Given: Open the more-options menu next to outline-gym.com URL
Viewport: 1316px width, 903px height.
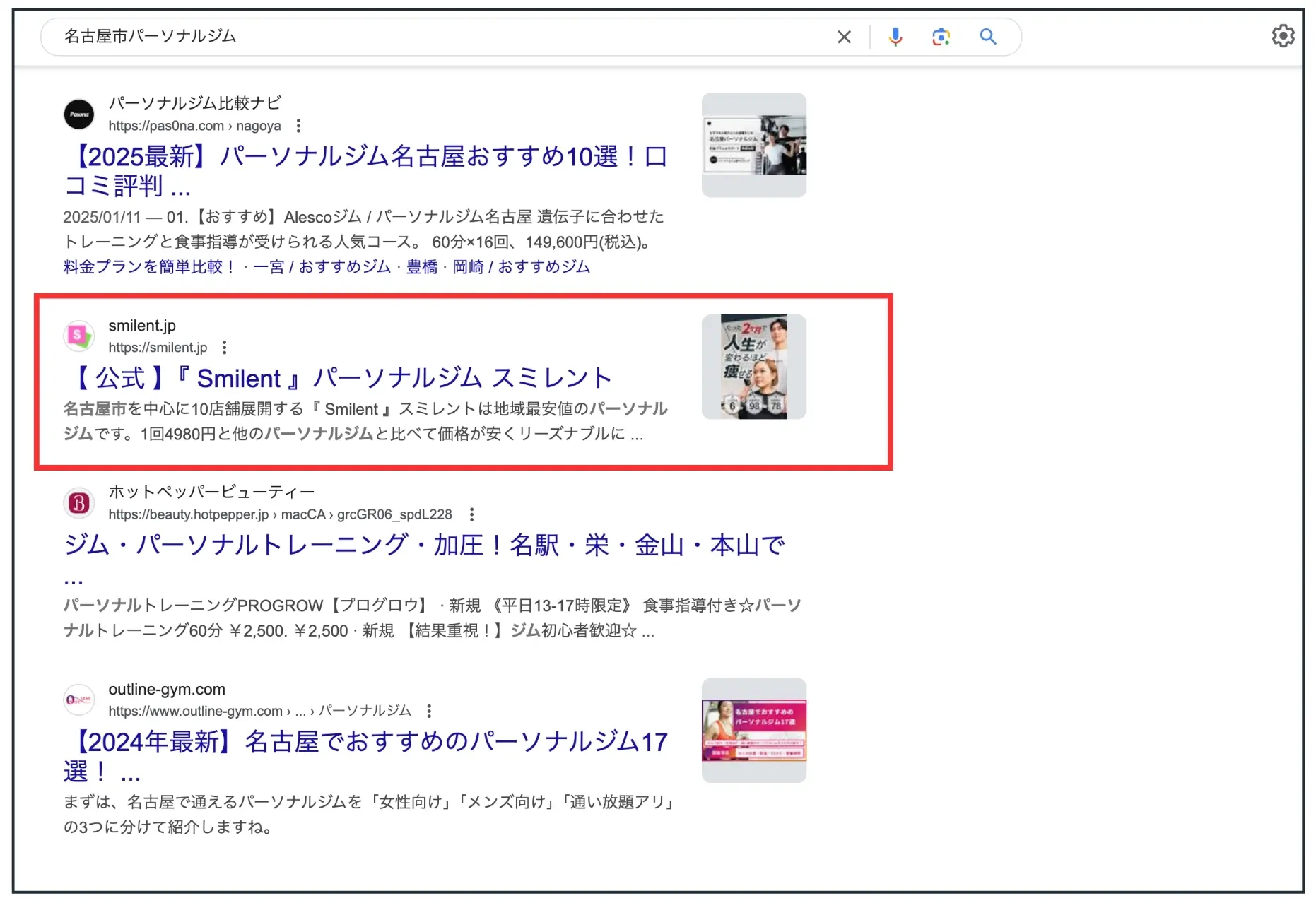Looking at the screenshot, I should pos(429,711).
